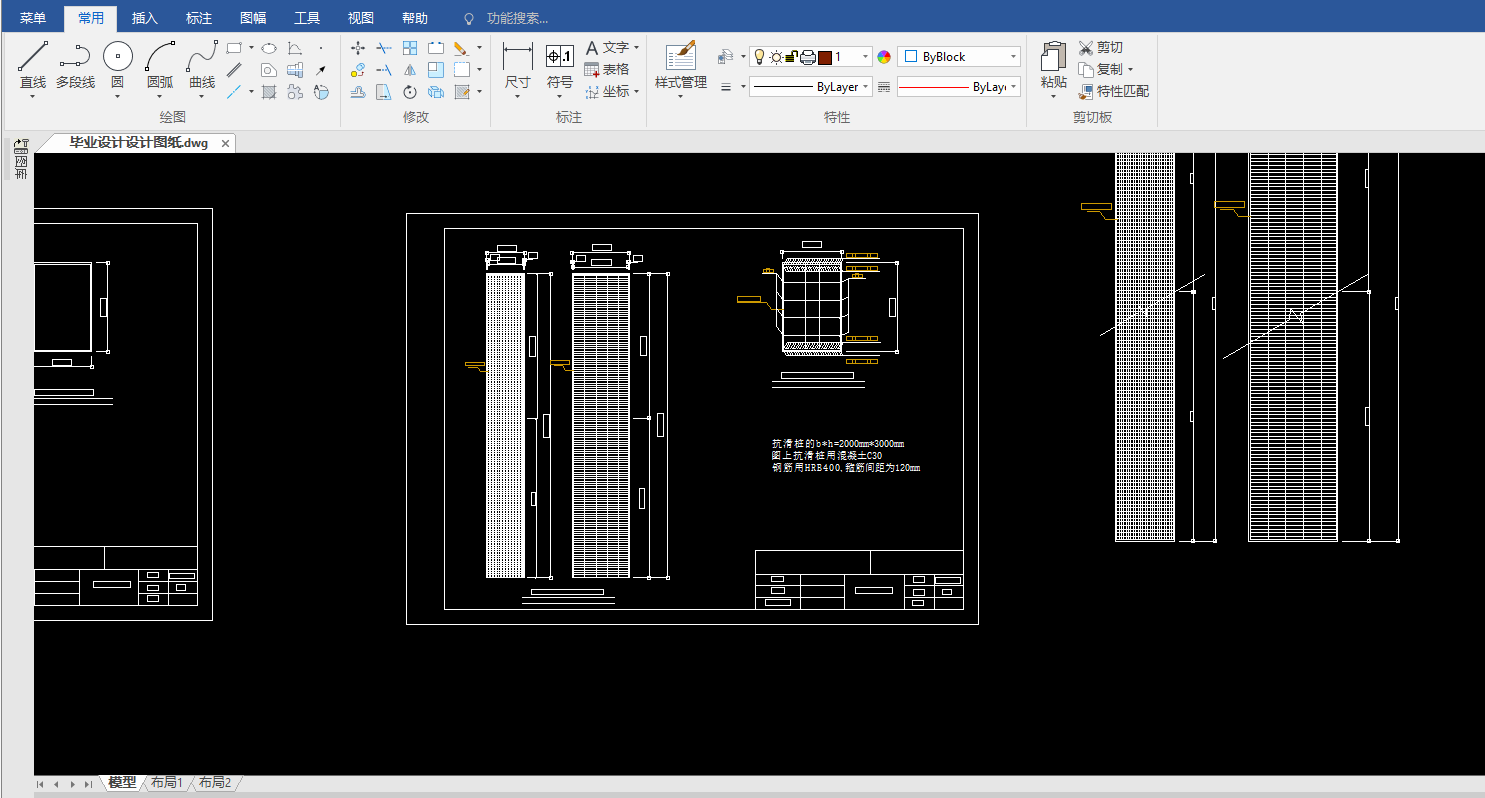Screen dimensions: 1485x798
Task: Click the 尺寸 dimension tool icon
Action: pos(517,57)
